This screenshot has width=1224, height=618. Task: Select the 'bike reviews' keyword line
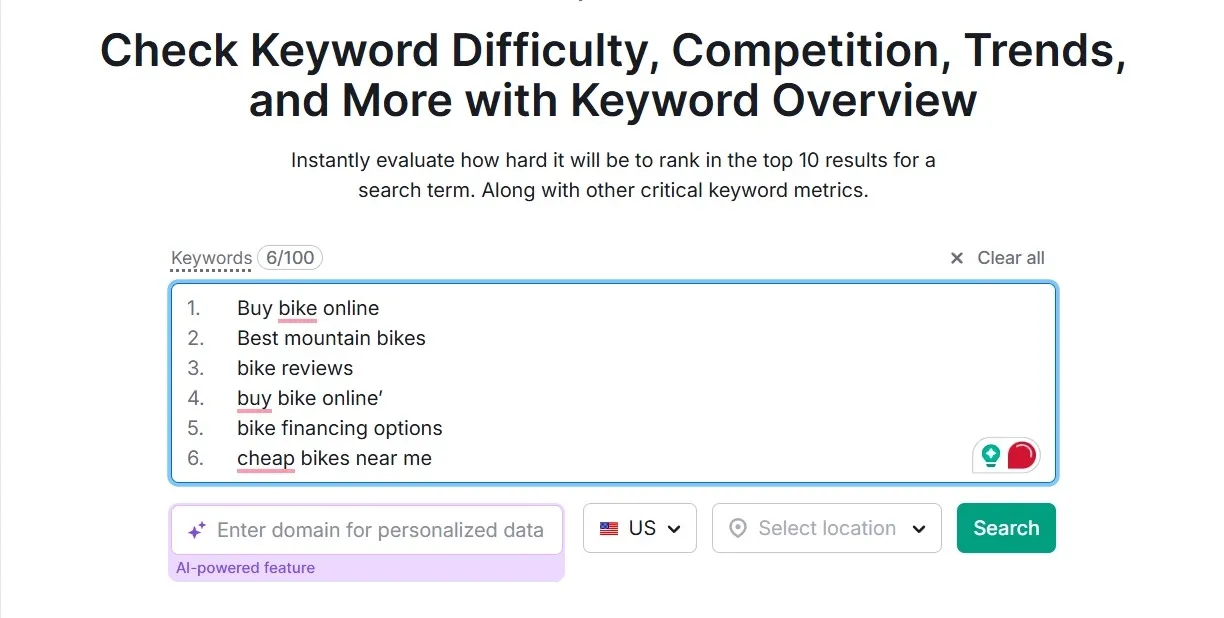(295, 368)
